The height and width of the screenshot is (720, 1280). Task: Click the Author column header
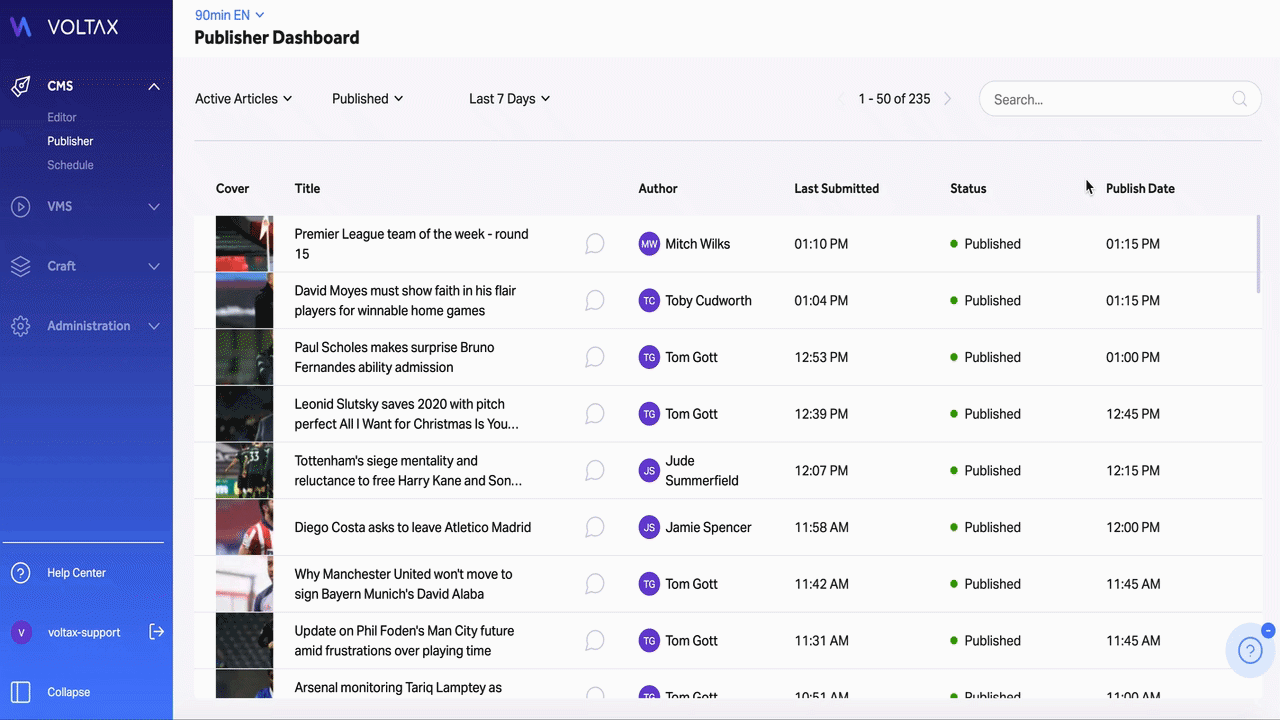[658, 188]
